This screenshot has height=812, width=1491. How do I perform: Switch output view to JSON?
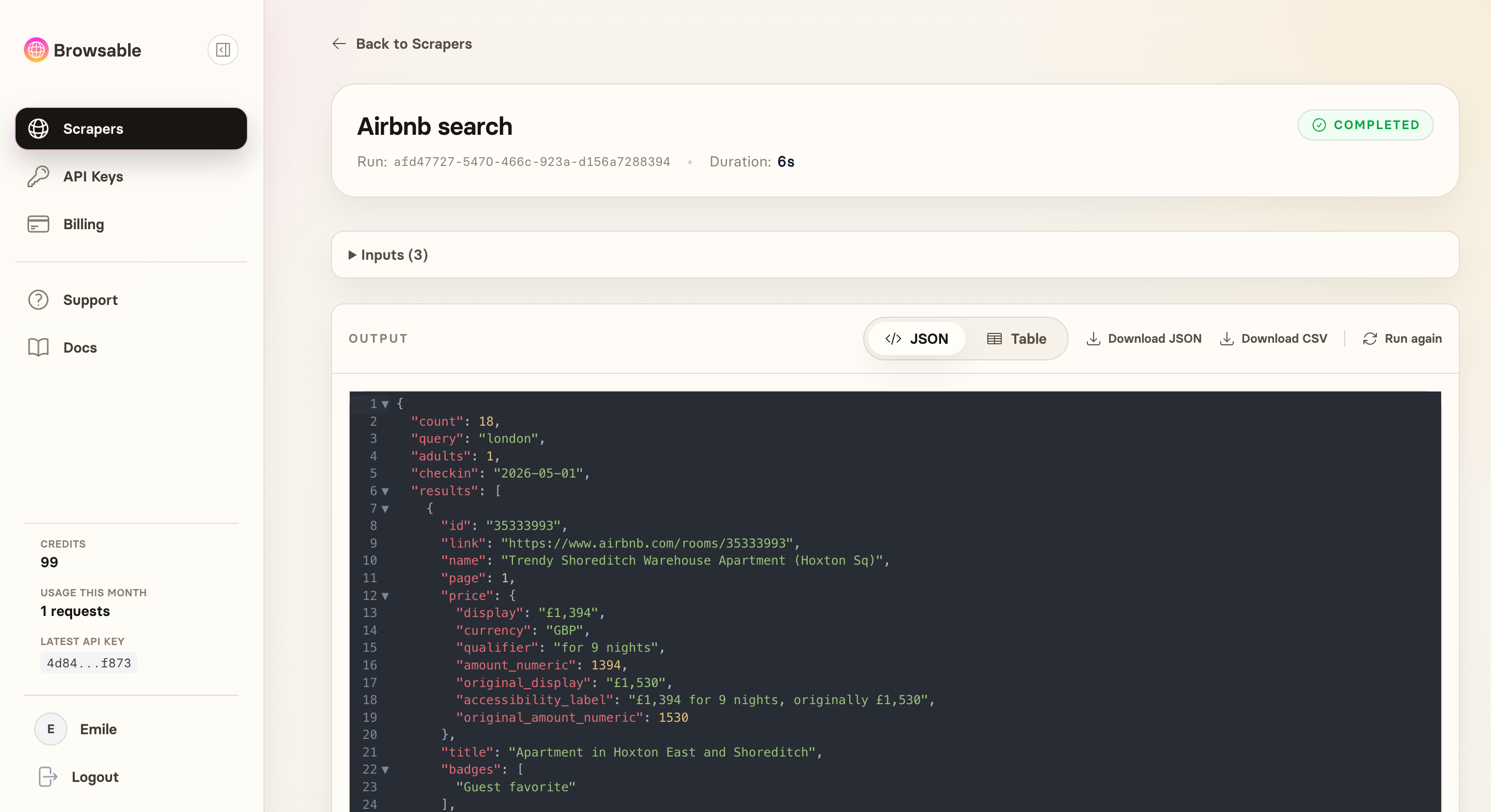click(x=916, y=338)
